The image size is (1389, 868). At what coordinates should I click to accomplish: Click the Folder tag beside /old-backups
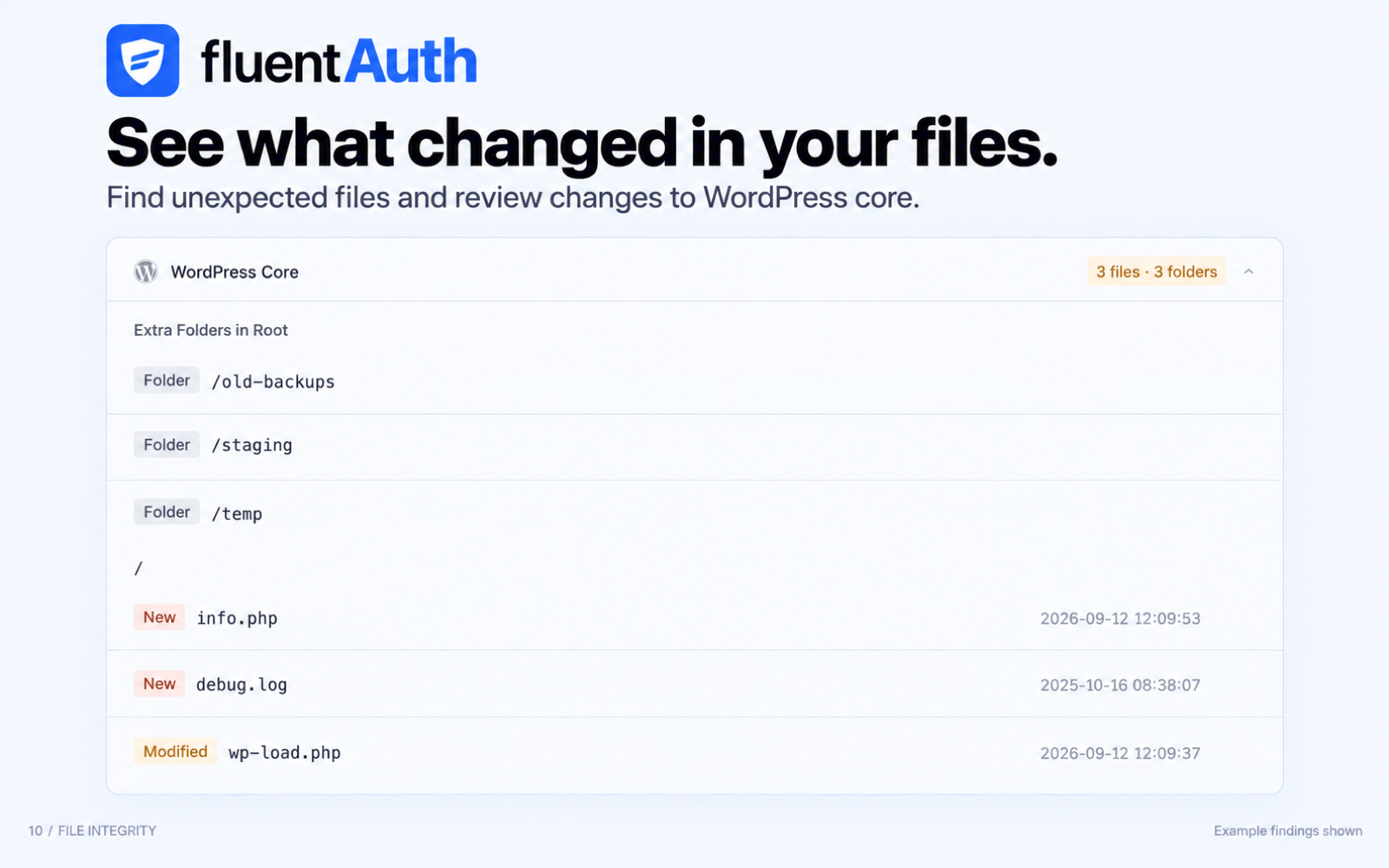(167, 380)
